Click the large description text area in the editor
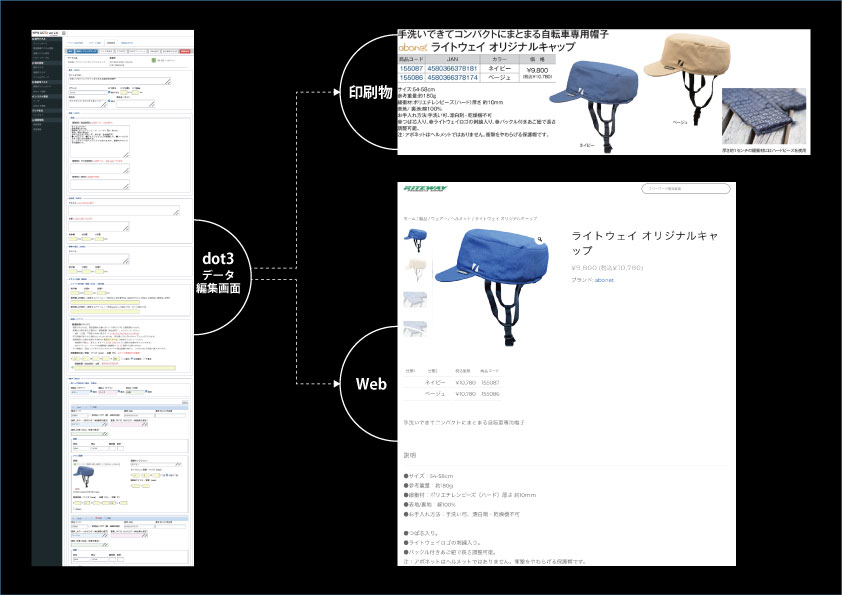The image size is (842, 595). tap(100, 141)
